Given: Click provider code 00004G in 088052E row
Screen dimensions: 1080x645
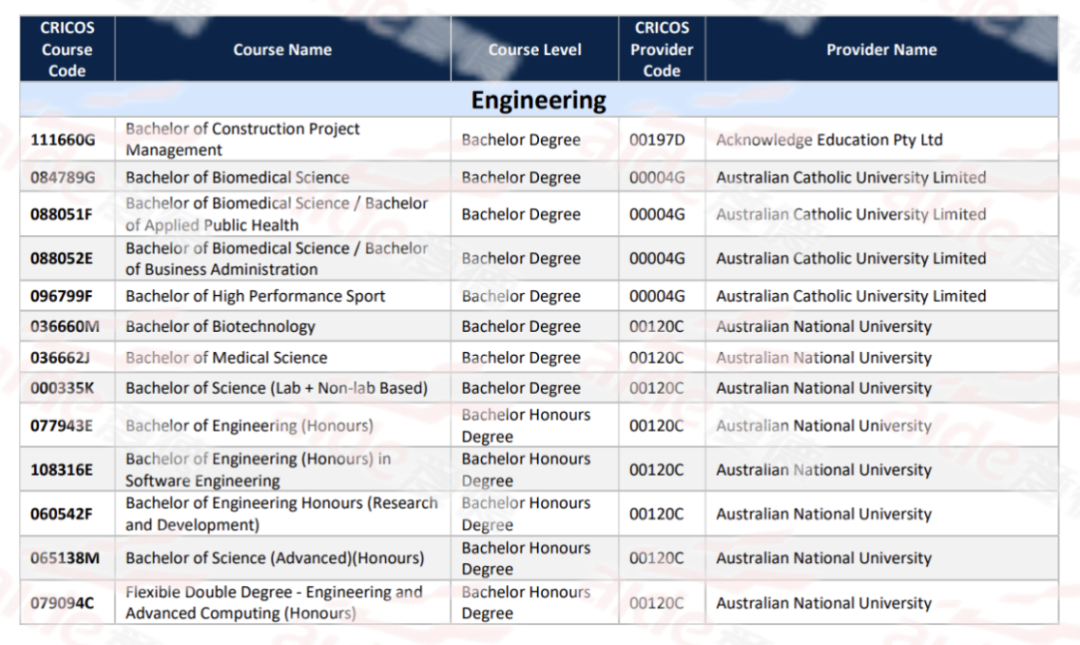Looking at the screenshot, I should [x=657, y=258].
